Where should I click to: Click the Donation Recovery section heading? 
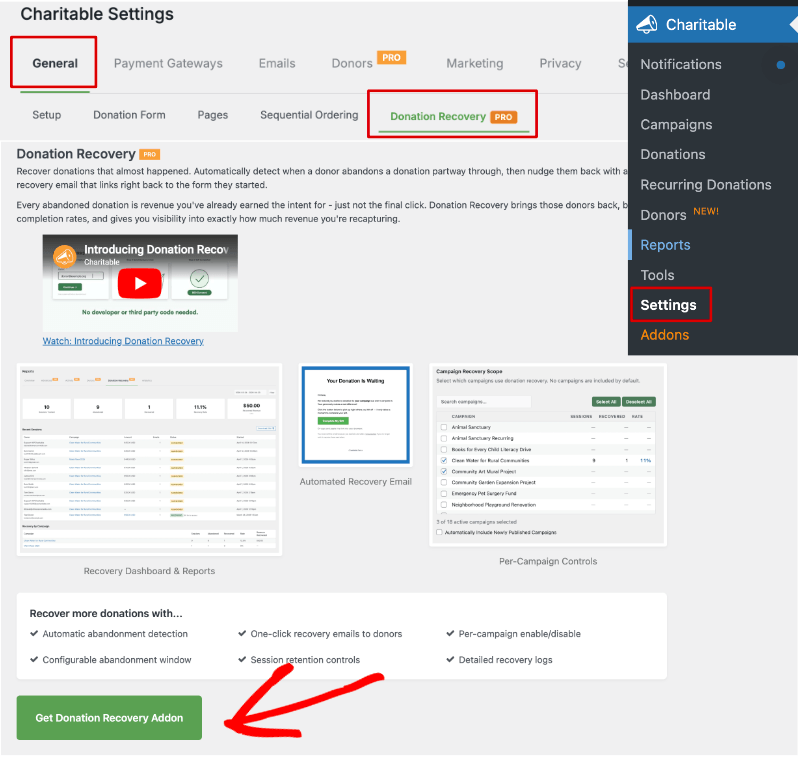[x=76, y=154]
